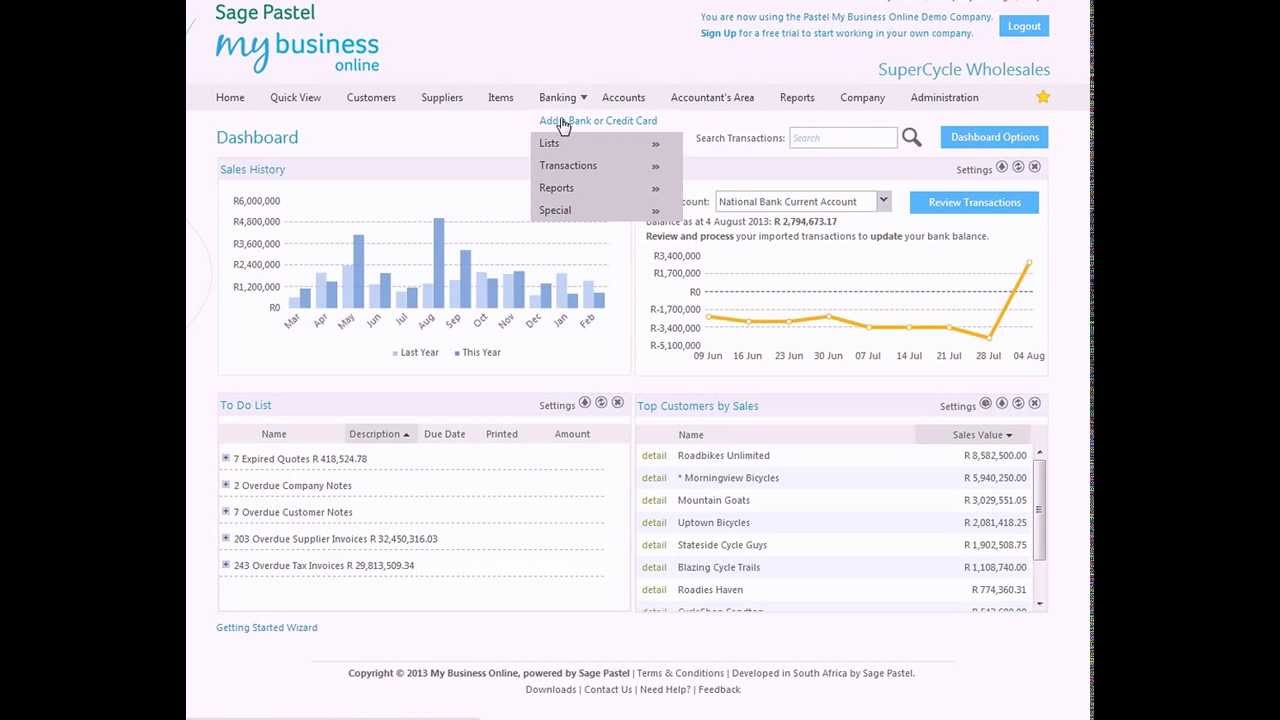This screenshot has width=1280, height=720.
Task: Sort by Sales Value column header
Action: (x=982, y=435)
